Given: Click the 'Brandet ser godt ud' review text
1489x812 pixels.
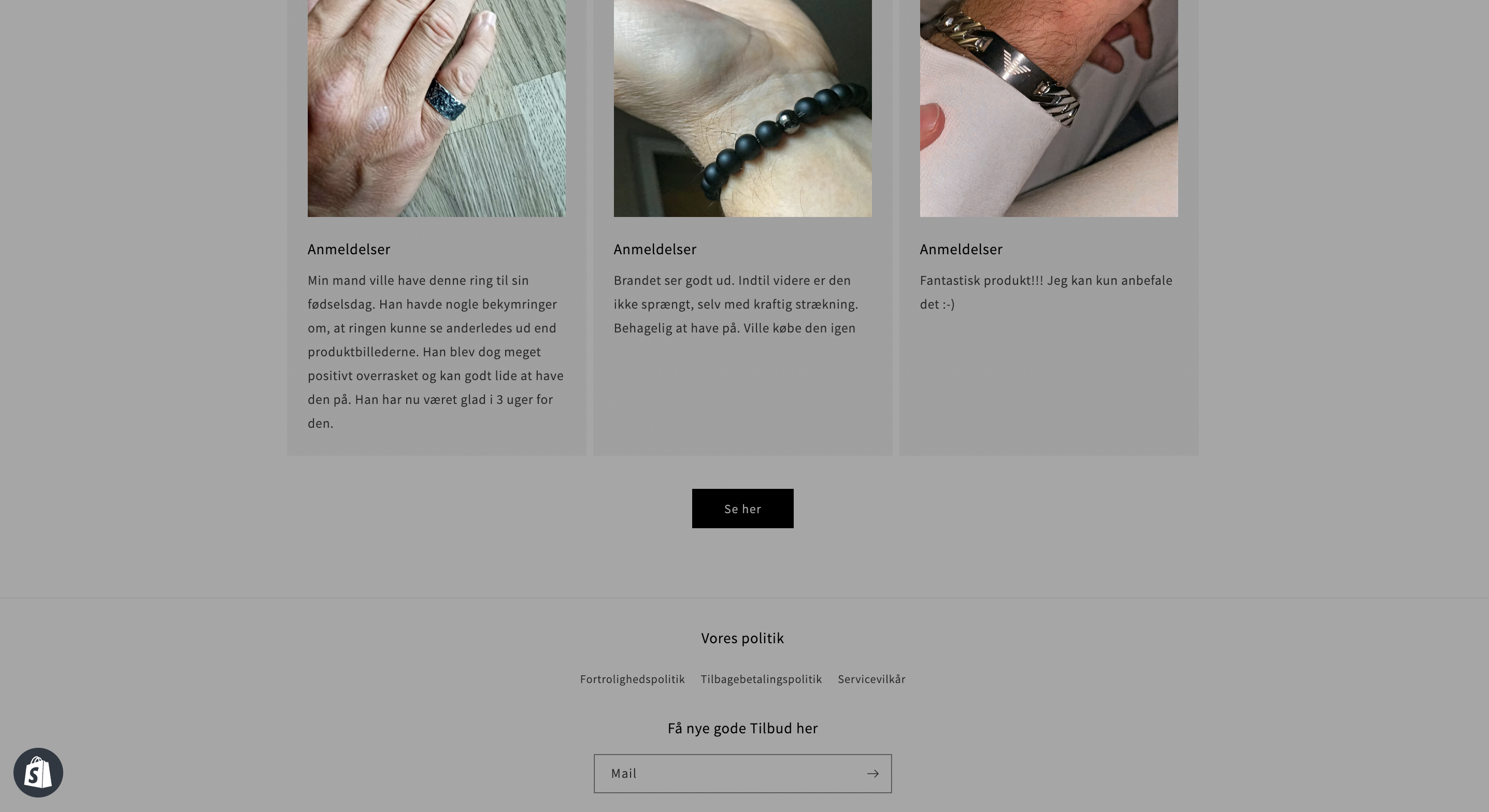Looking at the screenshot, I should tap(736, 304).
